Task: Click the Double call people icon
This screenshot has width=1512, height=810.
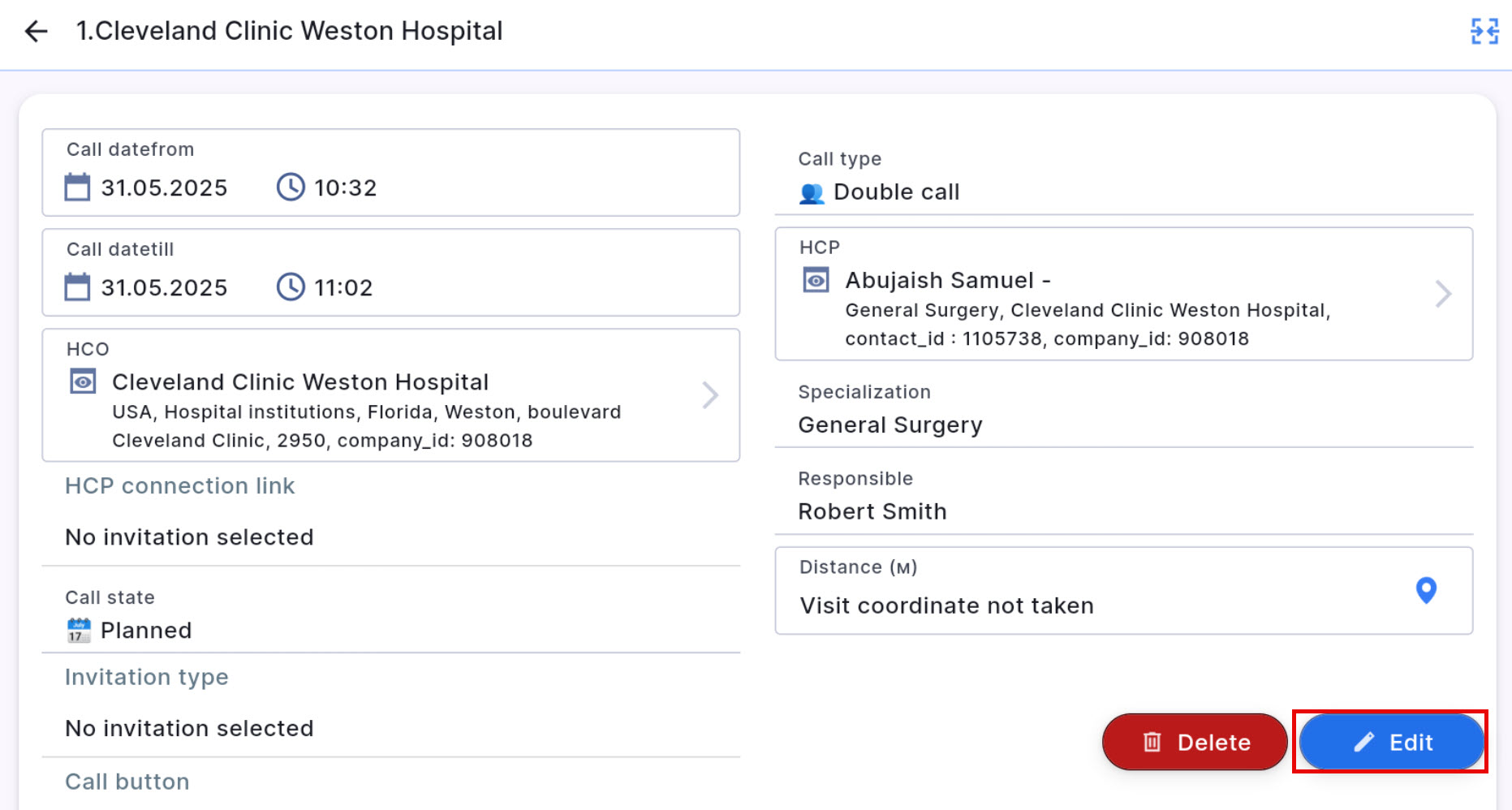Action: click(x=812, y=193)
